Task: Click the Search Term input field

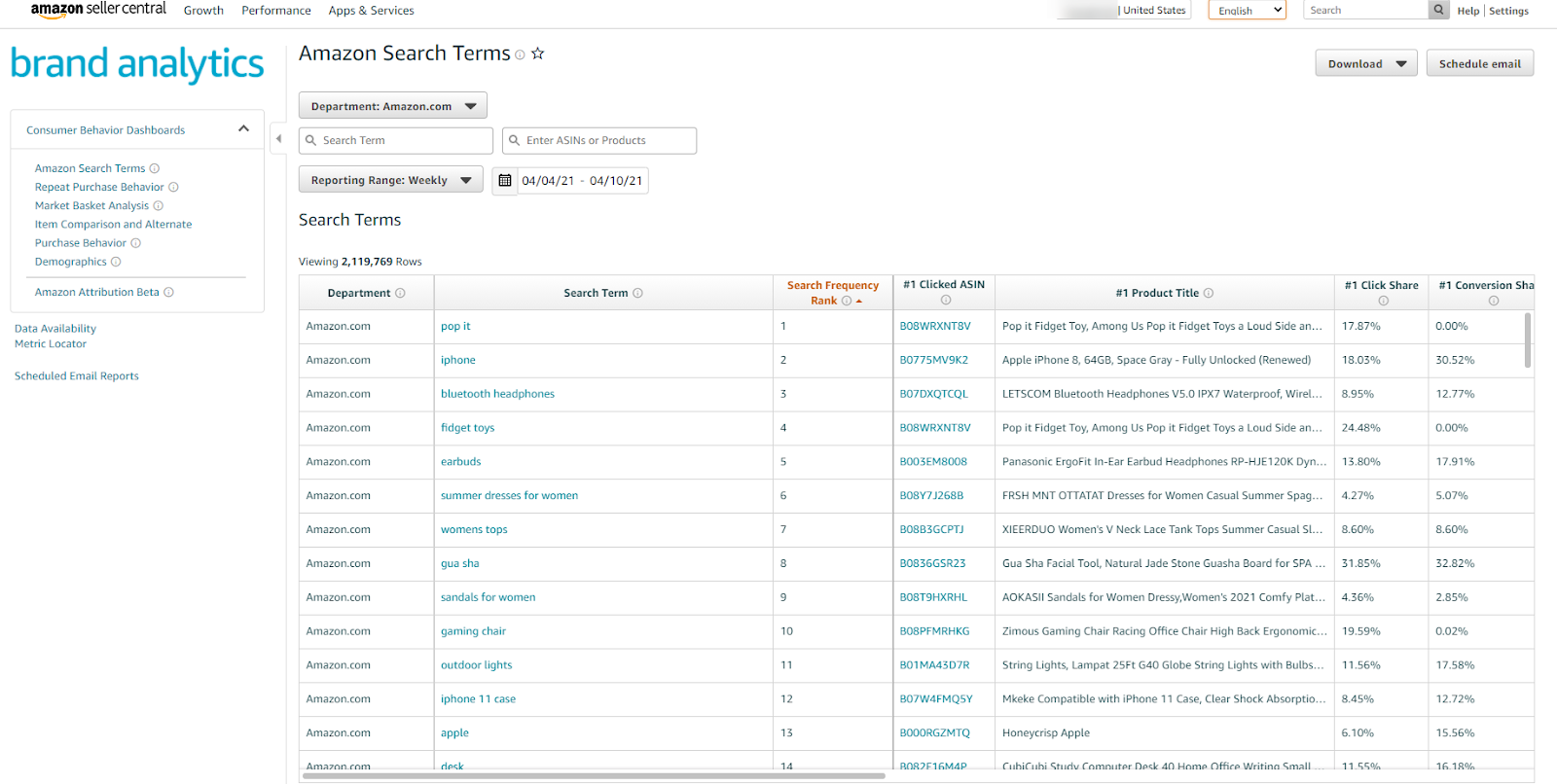Action: pyautogui.click(x=396, y=141)
